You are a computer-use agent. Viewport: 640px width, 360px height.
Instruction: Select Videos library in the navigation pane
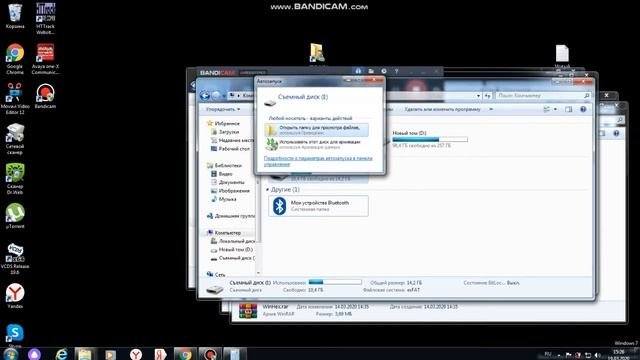[x=222, y=174]
